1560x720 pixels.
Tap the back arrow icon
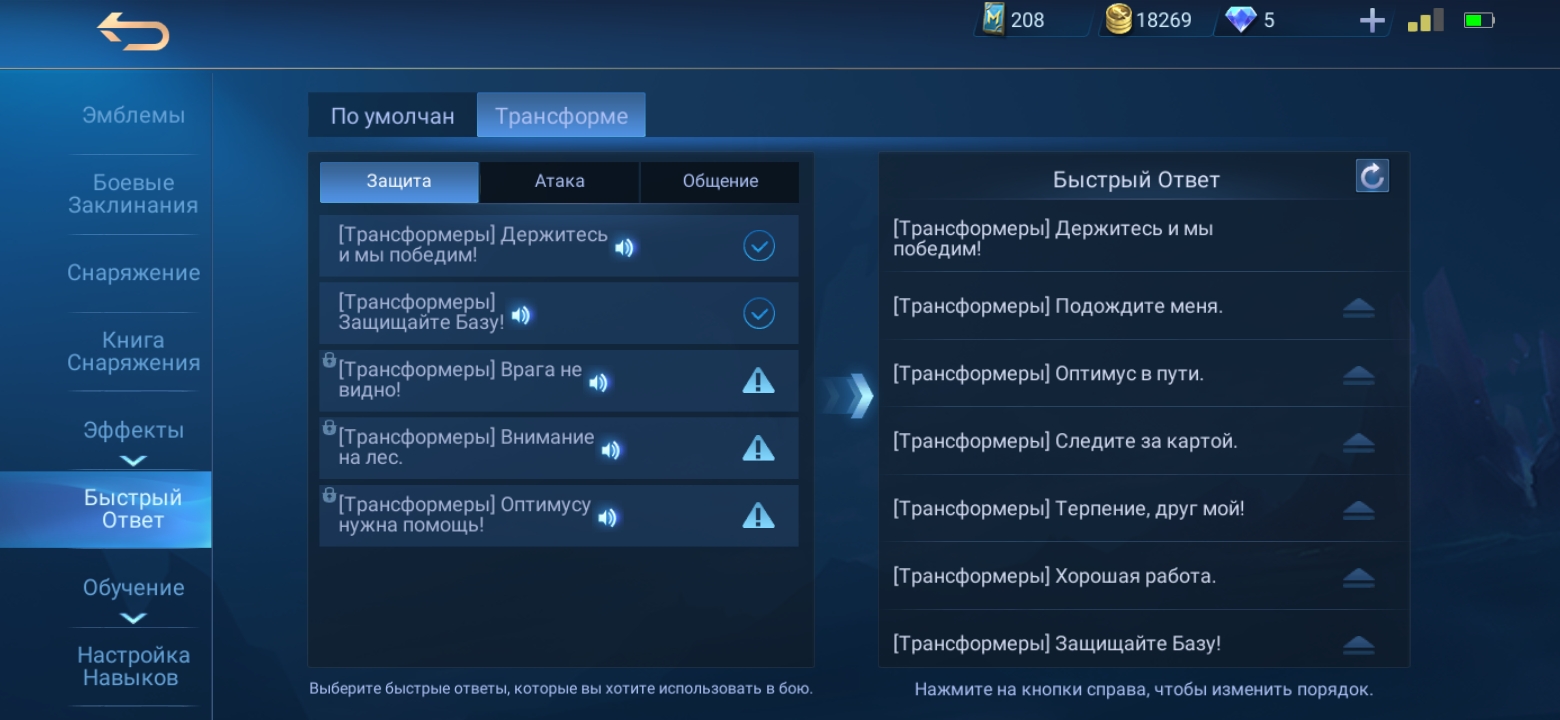click(x=133, y=33)
